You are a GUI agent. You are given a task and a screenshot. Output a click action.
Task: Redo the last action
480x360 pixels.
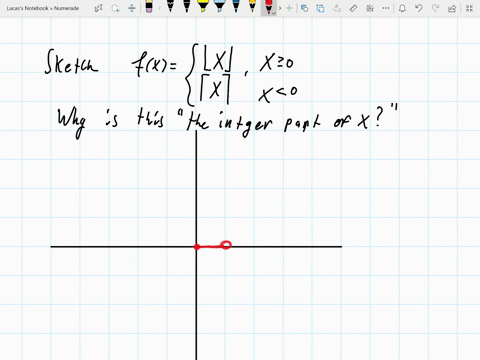point(435,8)
